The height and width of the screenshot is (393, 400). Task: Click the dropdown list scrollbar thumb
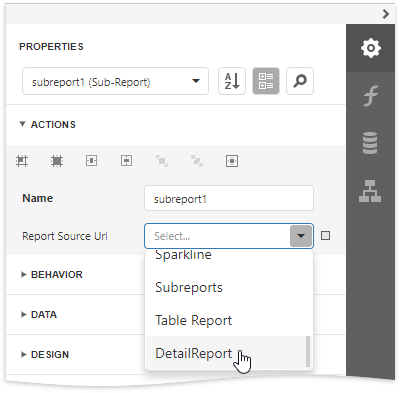(x=308, y=351)
